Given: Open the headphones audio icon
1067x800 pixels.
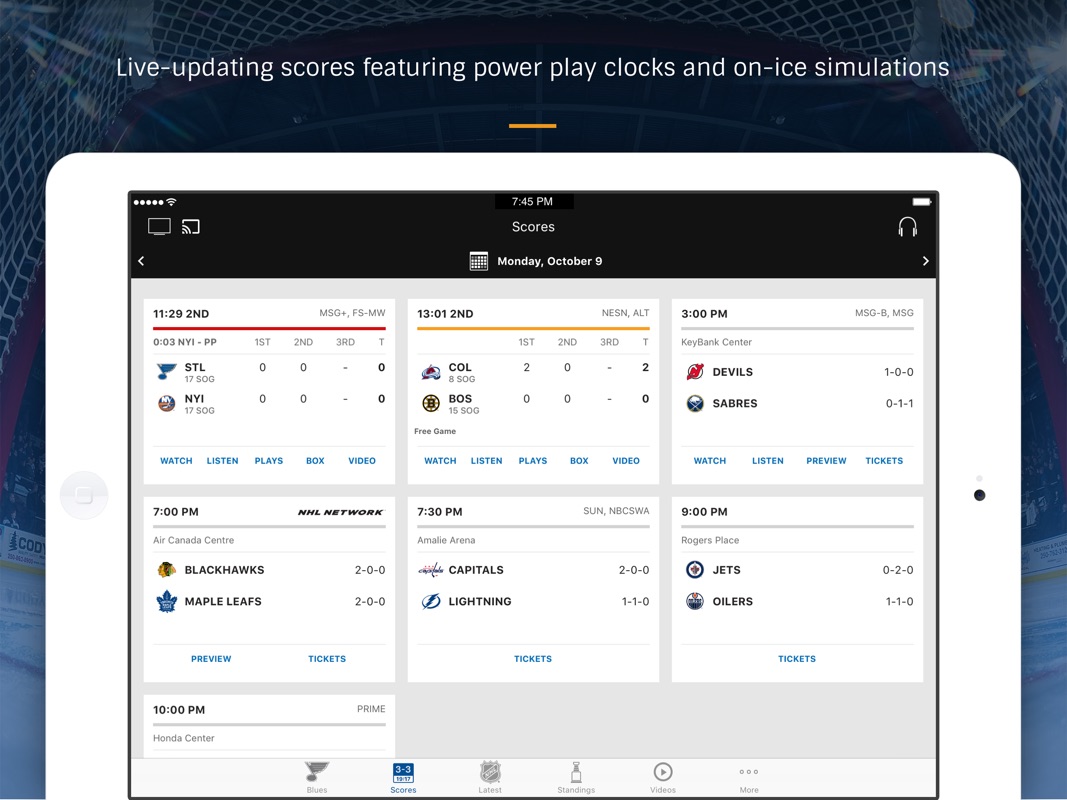Looking at the screenshot, I should click(x=907, y=227).
